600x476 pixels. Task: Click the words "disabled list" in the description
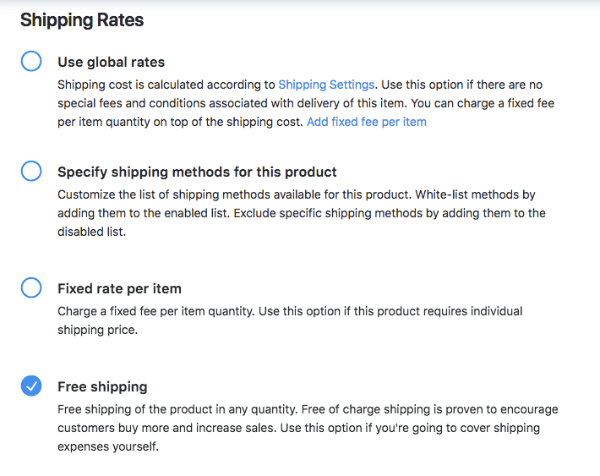click(x=92, y=231)
